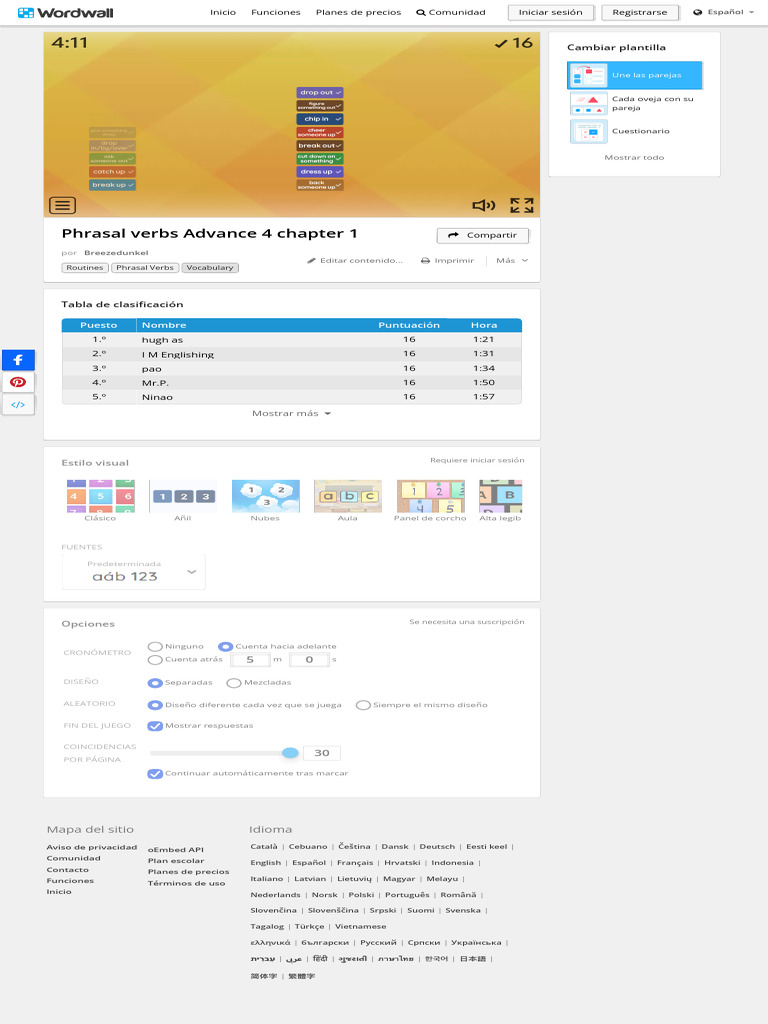Select Ninguno timer radio button

155,647
